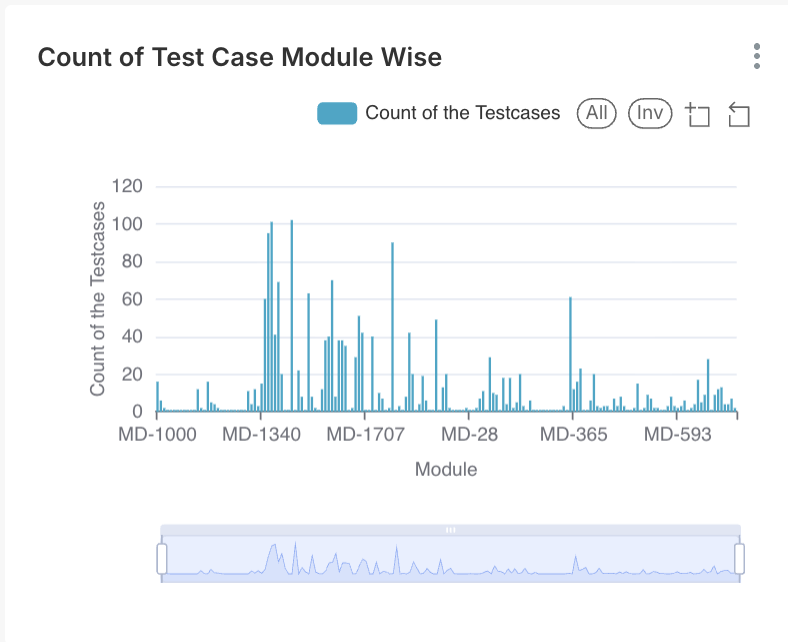
Task: Click the MD-1340 axis label
Action: pyautogui.click(x=261, y=435)
